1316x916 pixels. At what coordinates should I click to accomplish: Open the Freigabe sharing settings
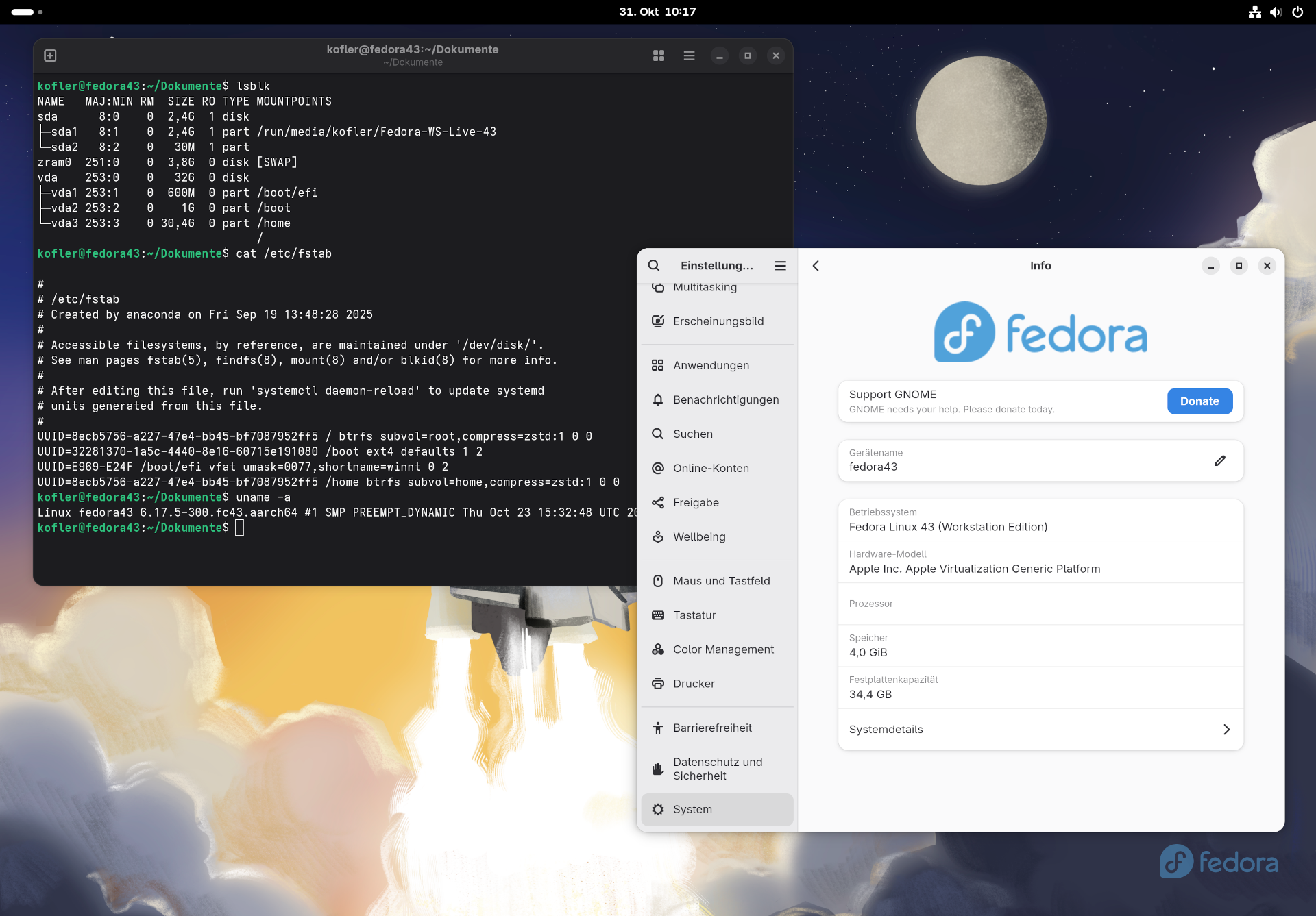click(695, 503)
